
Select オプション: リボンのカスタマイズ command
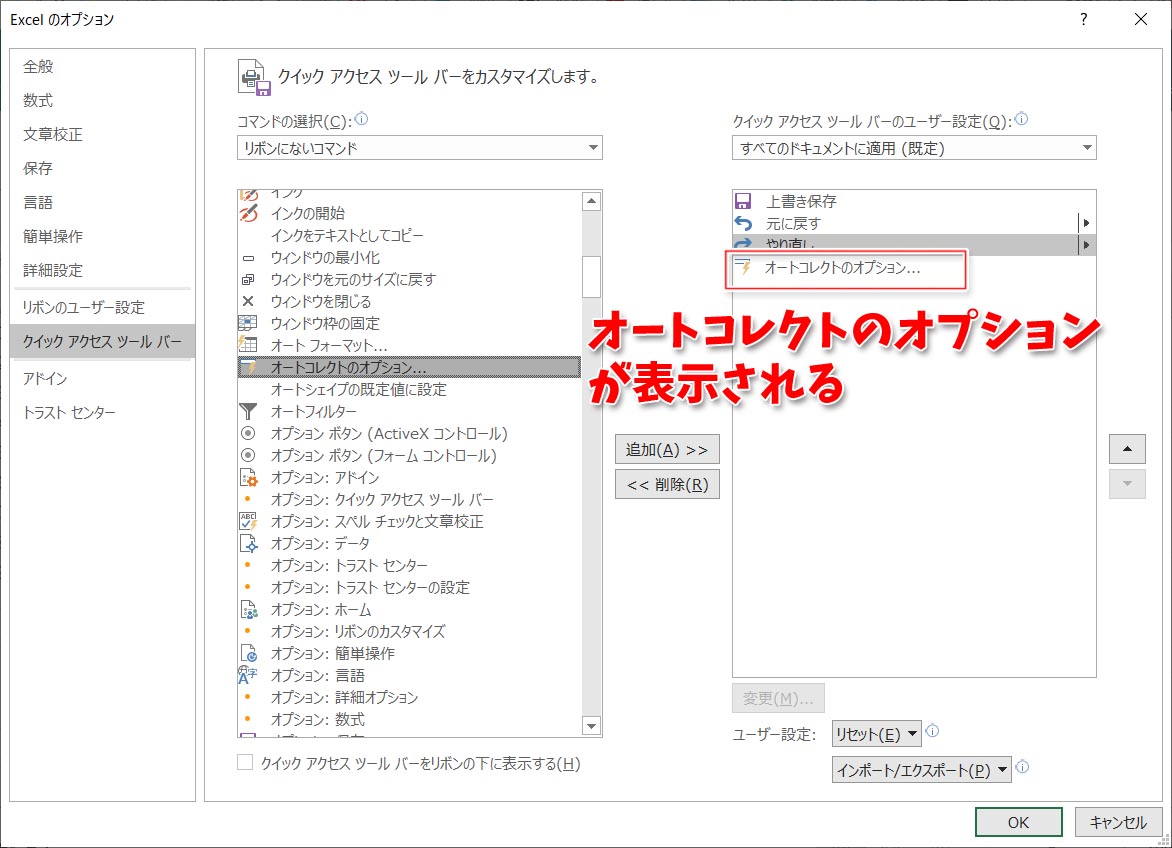409,631
